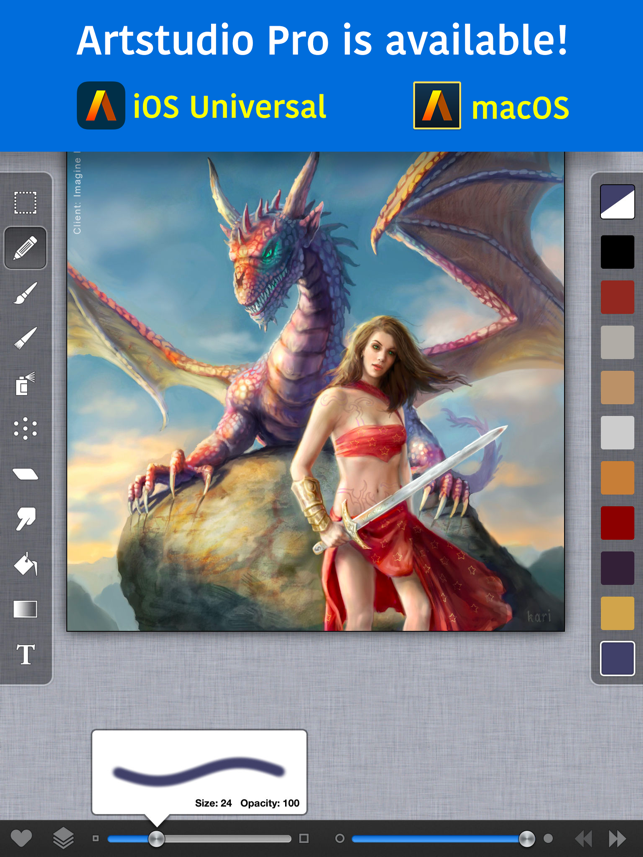Select the scatter dots tool
The height and width of the screenshot is (857, 643).
pyautogui.click(x=25, y=429)
